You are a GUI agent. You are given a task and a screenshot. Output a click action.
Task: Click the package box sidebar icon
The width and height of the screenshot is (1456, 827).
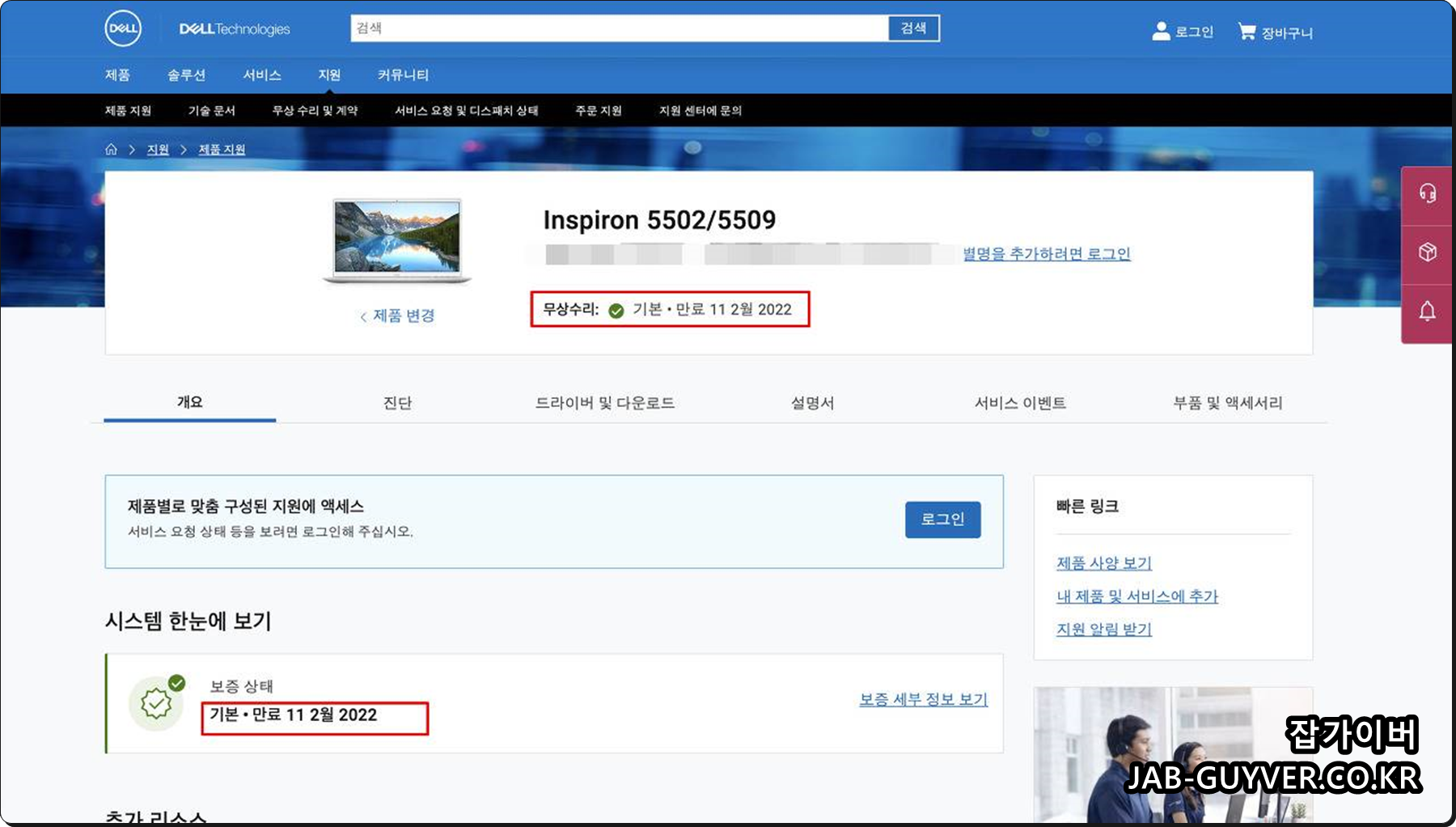pyautogui.click(x=1428, y=252)
